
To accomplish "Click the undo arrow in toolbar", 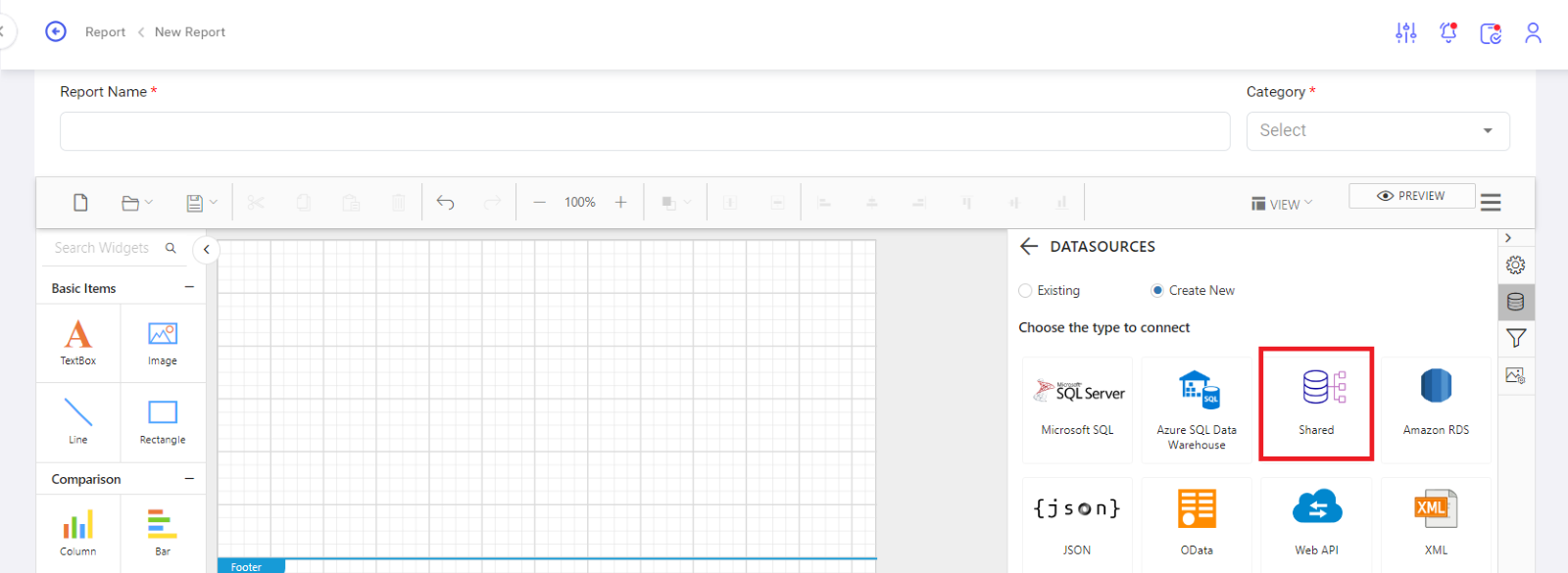I will coord(445,203).
